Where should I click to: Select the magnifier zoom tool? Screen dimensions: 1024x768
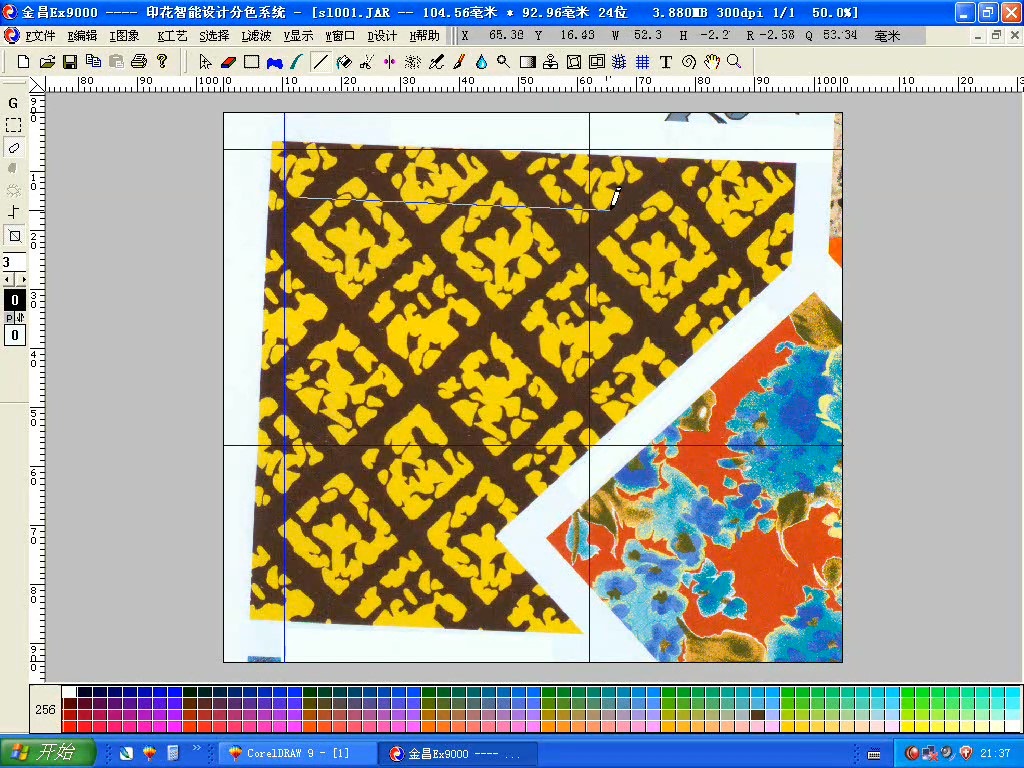(734, 62)
